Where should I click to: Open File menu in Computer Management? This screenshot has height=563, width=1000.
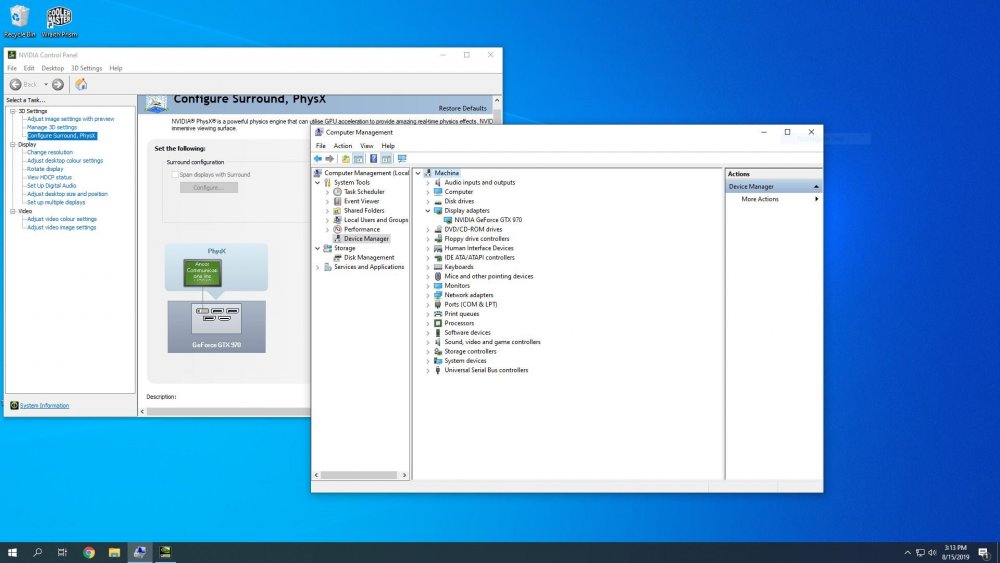321,146
